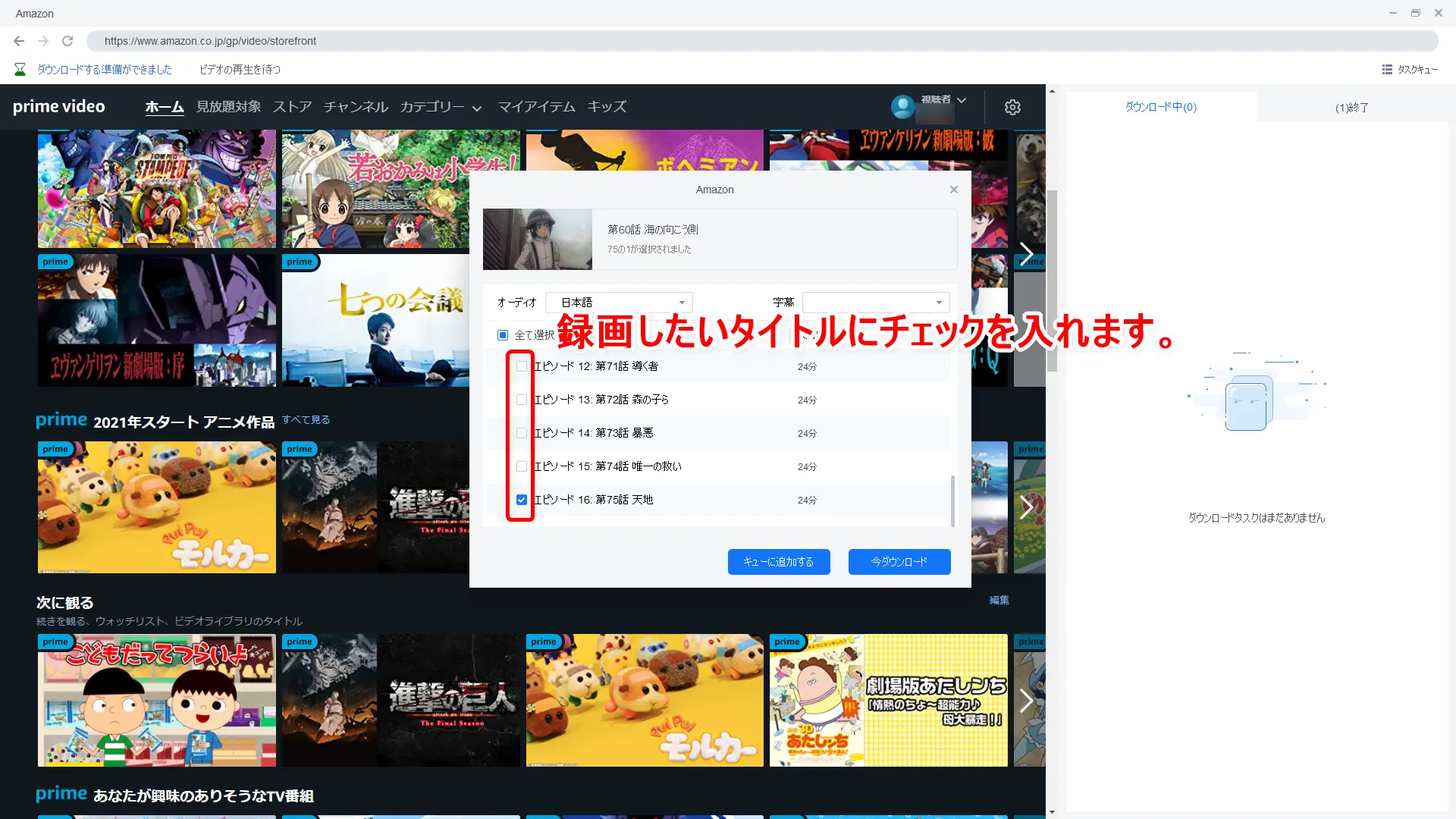Open チャンネル in navigation
This screenshot has height=819, width=1456.
(x=356, y=107)
